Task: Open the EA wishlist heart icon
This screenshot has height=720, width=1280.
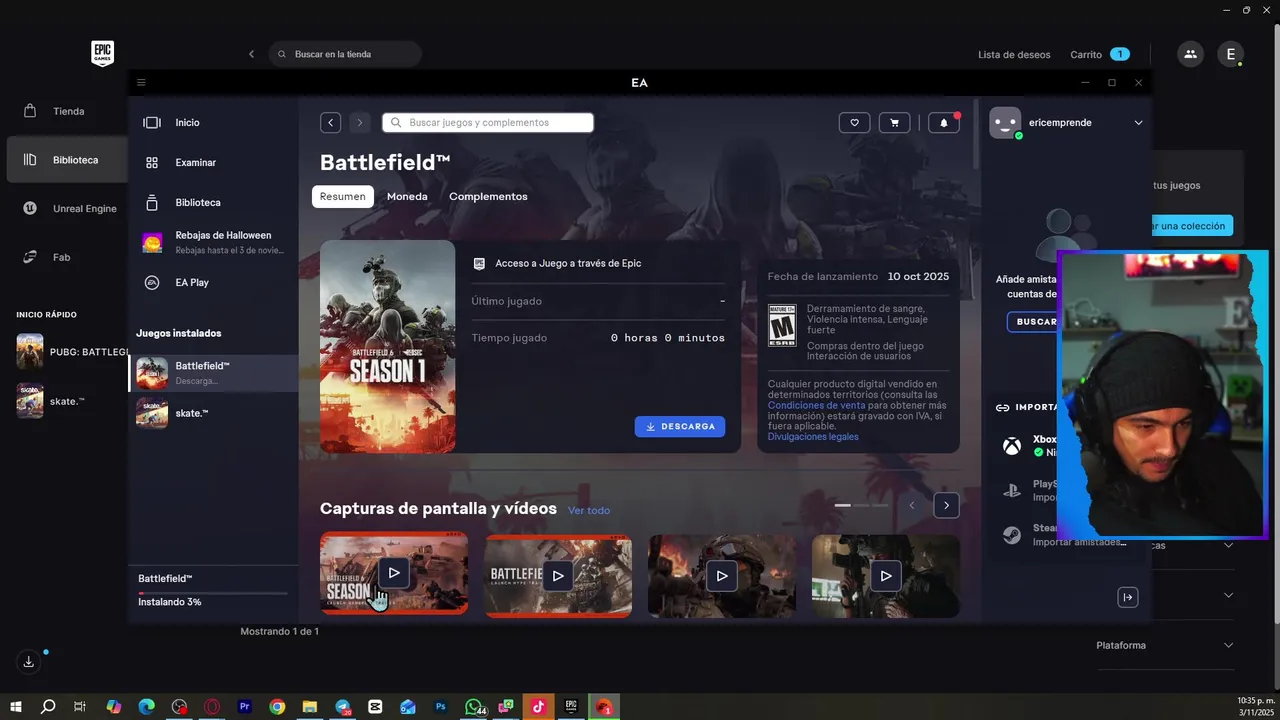Action: coord(854,122)
